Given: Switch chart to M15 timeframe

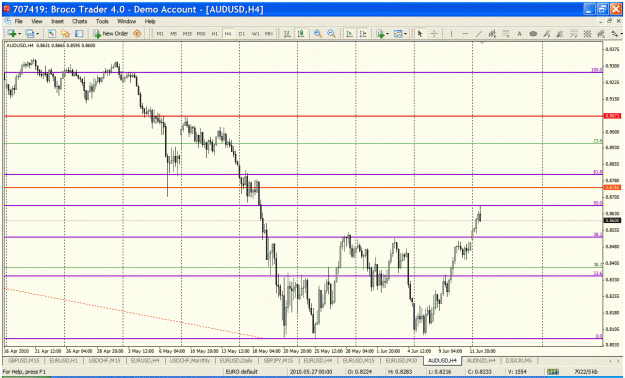Looking at the screenshot, I should pos(187,34).
